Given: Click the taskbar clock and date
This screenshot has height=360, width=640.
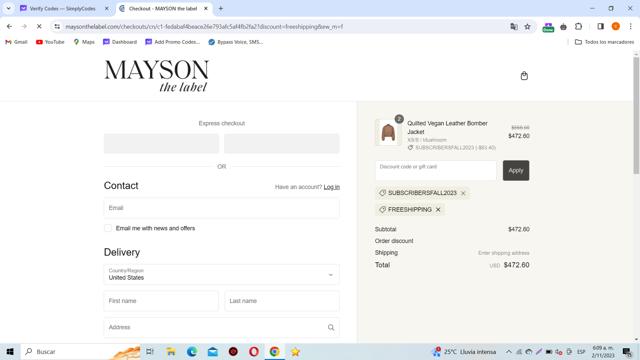Looking at the screenshot, I should point(603,351).
